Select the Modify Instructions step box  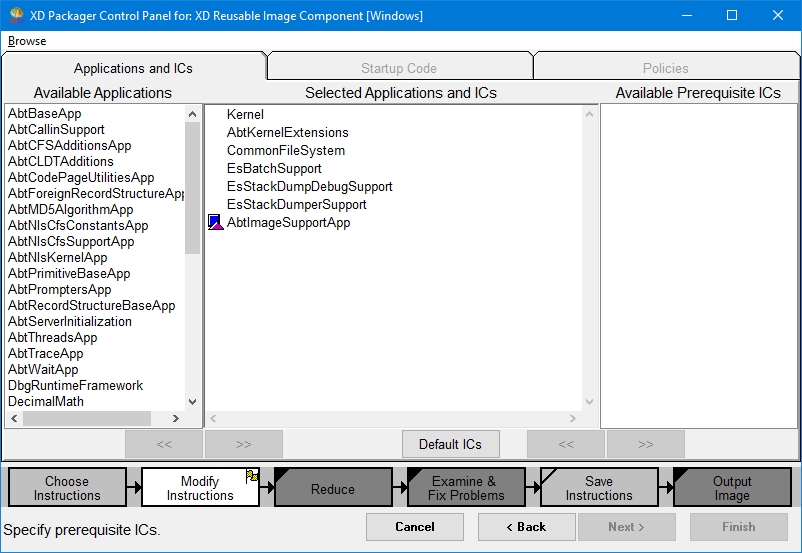coord(200,488)
